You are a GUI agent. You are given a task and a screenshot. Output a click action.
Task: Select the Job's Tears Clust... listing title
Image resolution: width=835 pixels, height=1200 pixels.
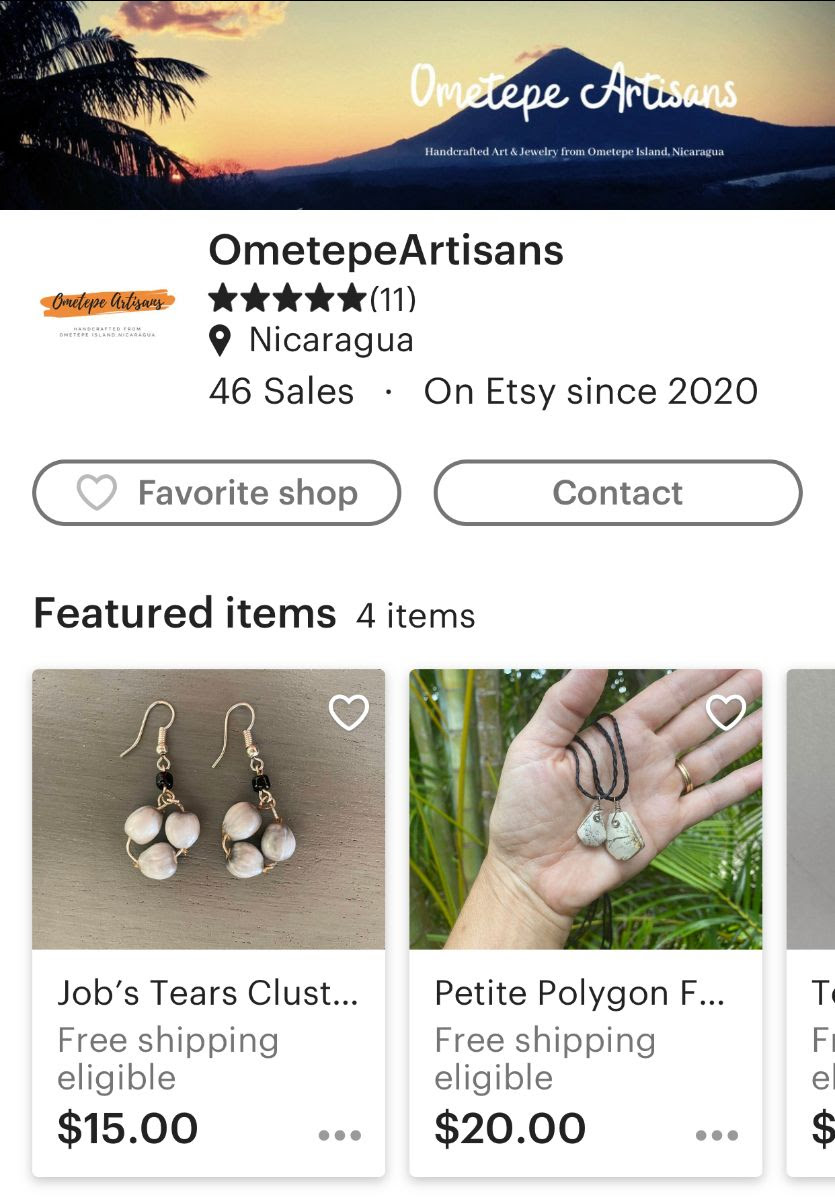(x=208, y=993)
